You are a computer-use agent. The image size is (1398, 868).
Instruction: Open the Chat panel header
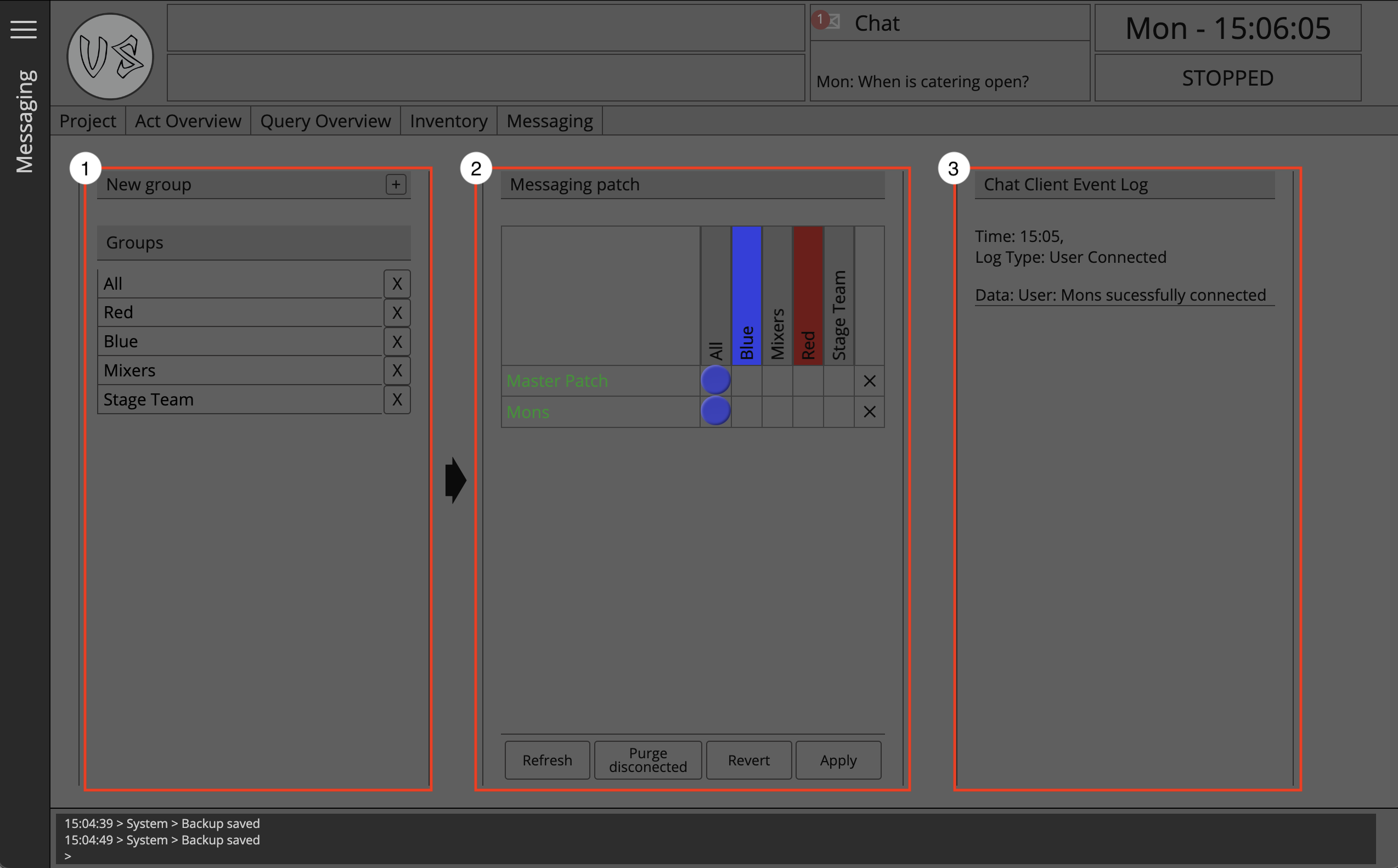point(950,23)
